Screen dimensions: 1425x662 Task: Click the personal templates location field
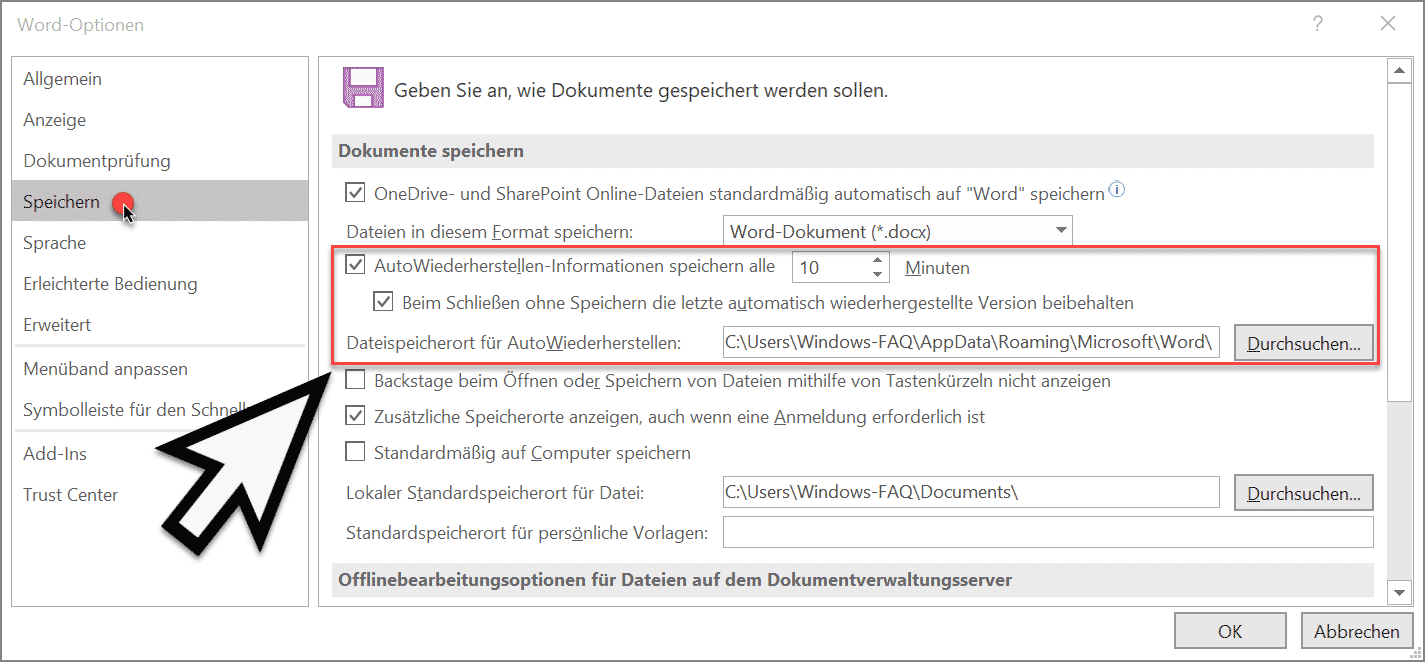1048,532
